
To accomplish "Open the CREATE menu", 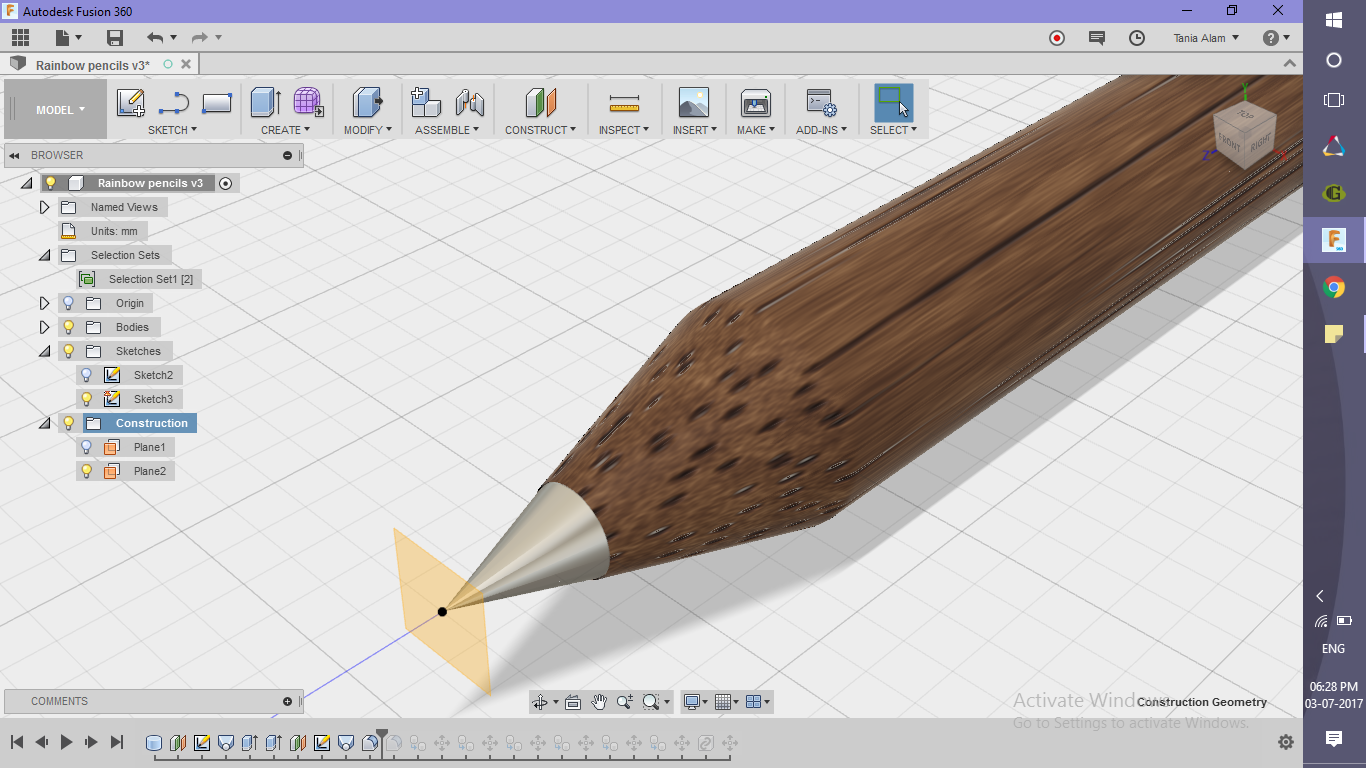I will 285,130.
